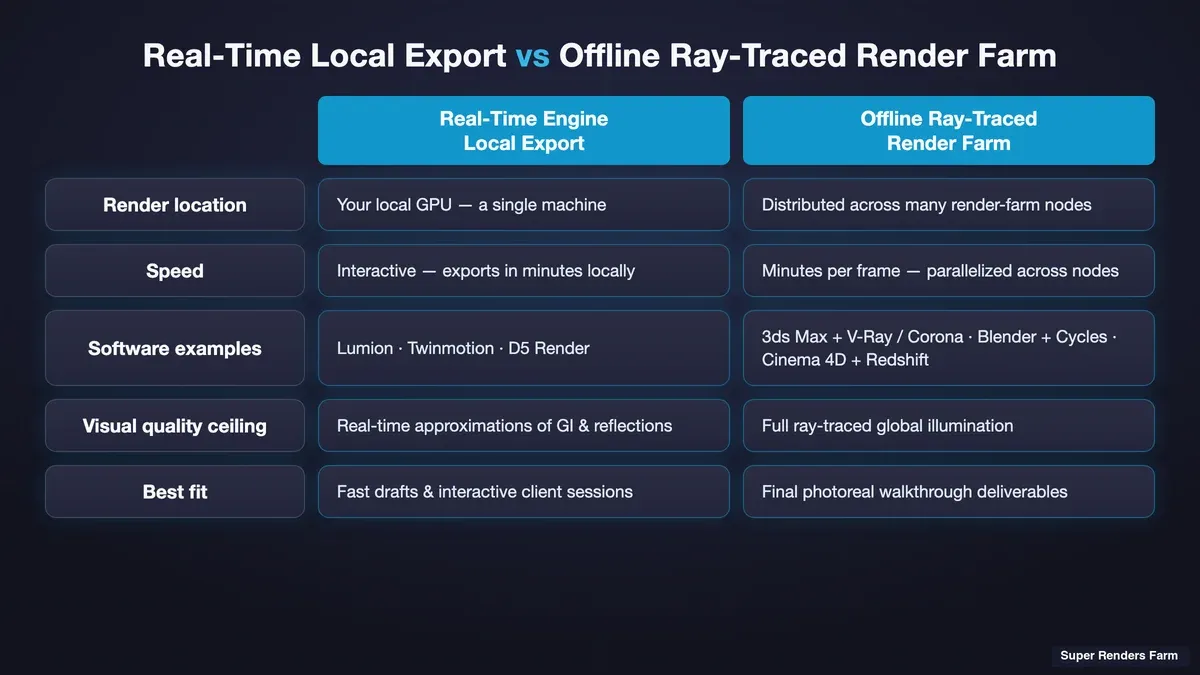Click the 'Speed' row label
Image resolution: width=1200 pixels, height=675 pixels.
point(175,271)
